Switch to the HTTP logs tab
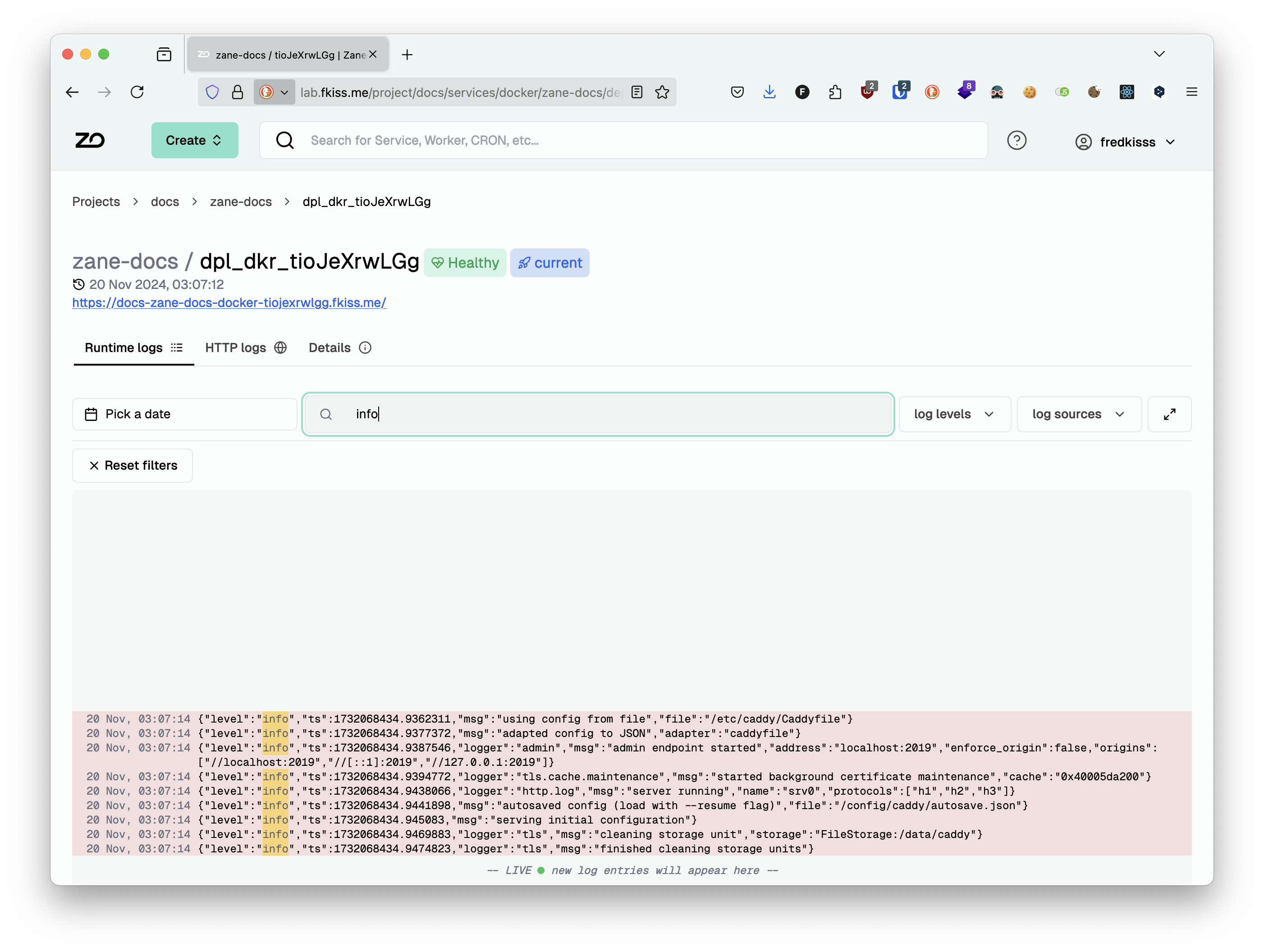 click(x=244, y=347)
